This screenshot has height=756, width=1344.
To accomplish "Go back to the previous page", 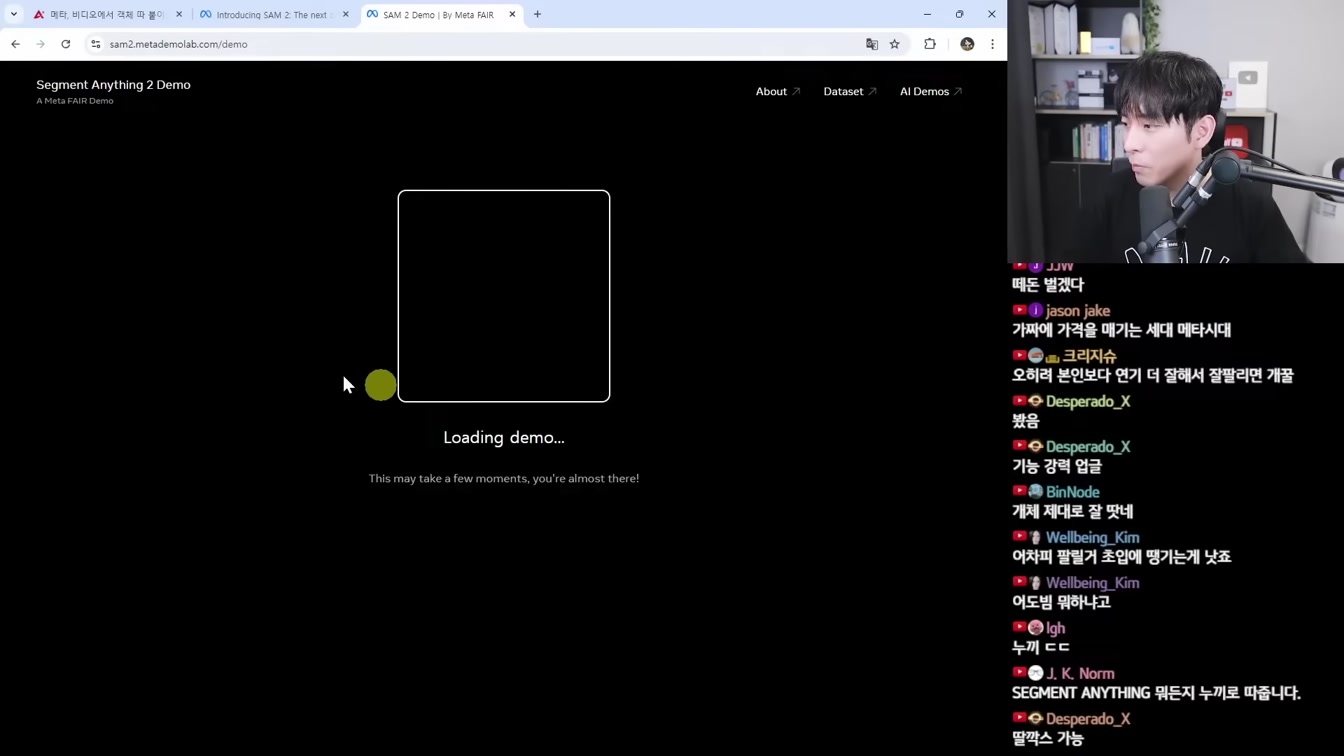I will pos(15,44).
